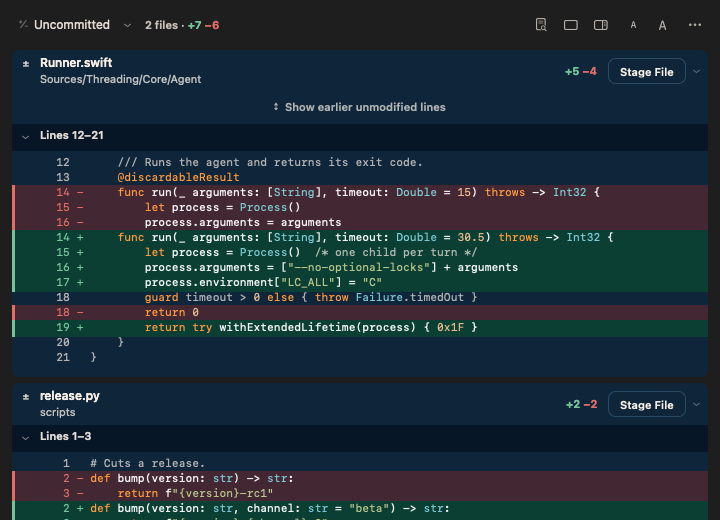Viewport: 720px width, 520px height.
Task: Switch to single-pane diff view icon
Action: pyautogui.click(x=571, y=25)
